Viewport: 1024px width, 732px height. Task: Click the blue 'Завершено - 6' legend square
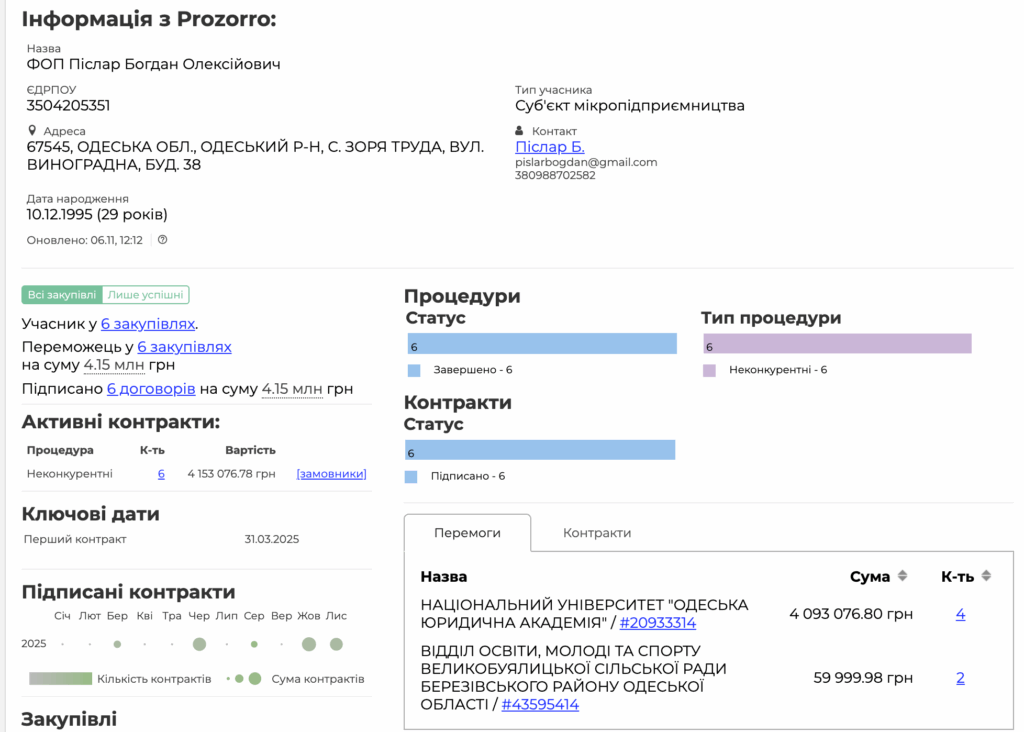415,370
